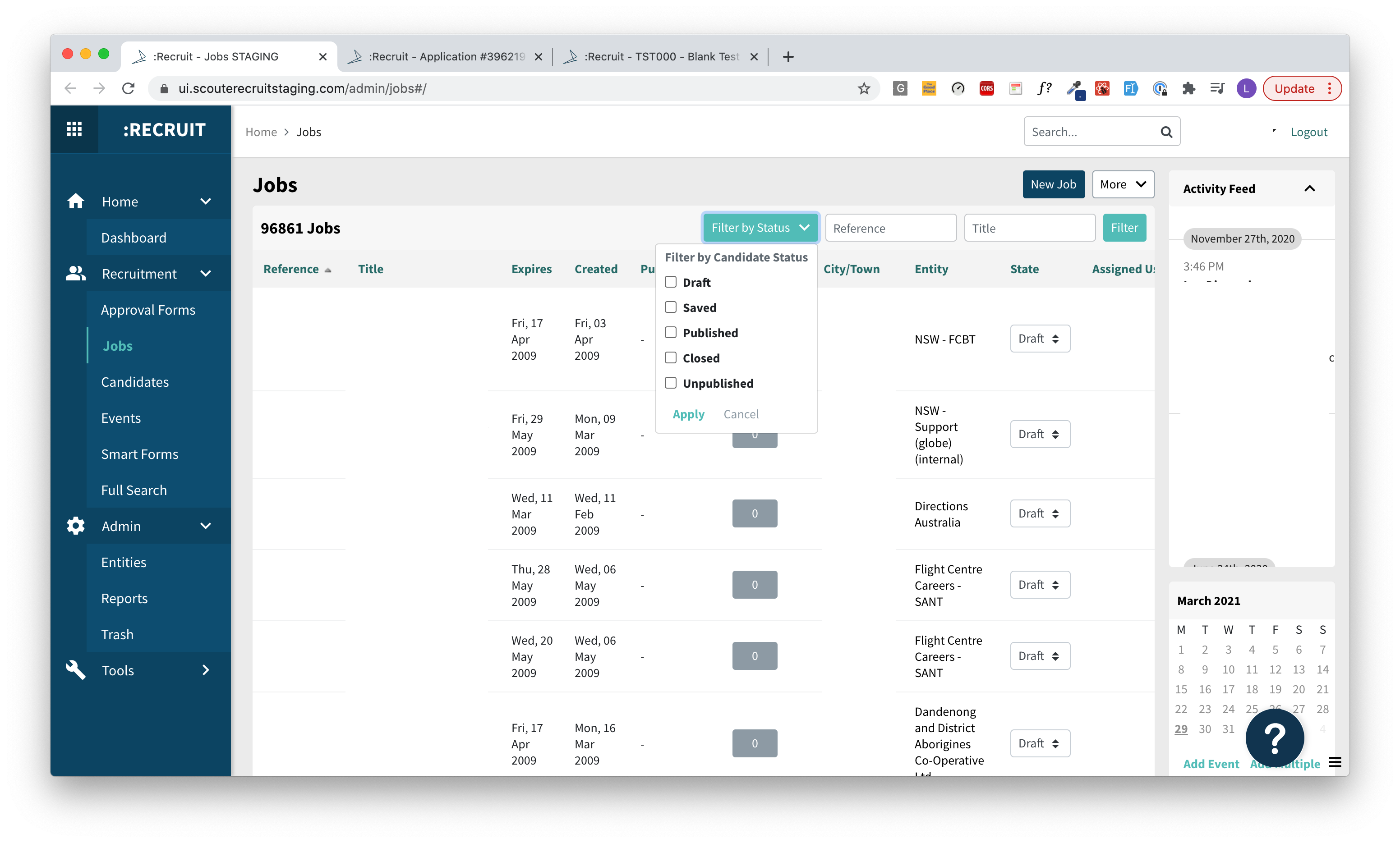Click the media playlist control icon
1400x843 pixels.
(1217, 89)
